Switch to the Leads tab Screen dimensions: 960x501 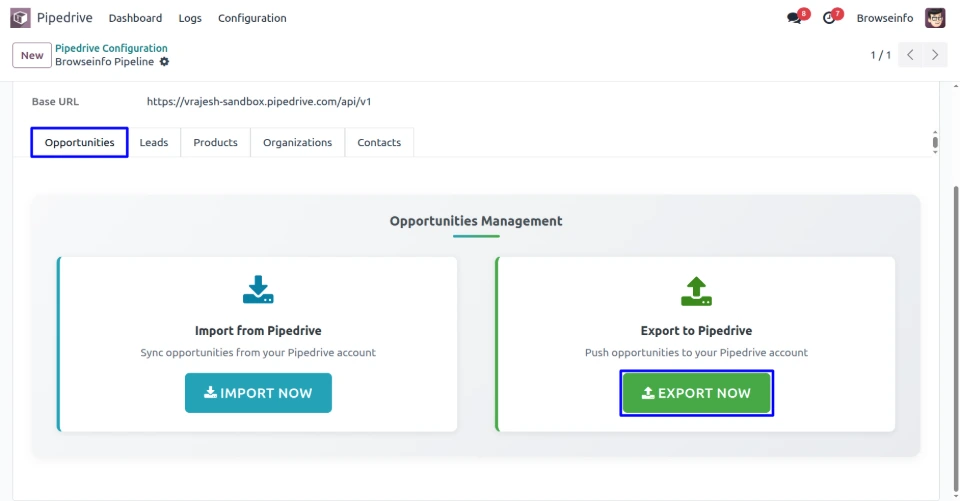[154, 143]
